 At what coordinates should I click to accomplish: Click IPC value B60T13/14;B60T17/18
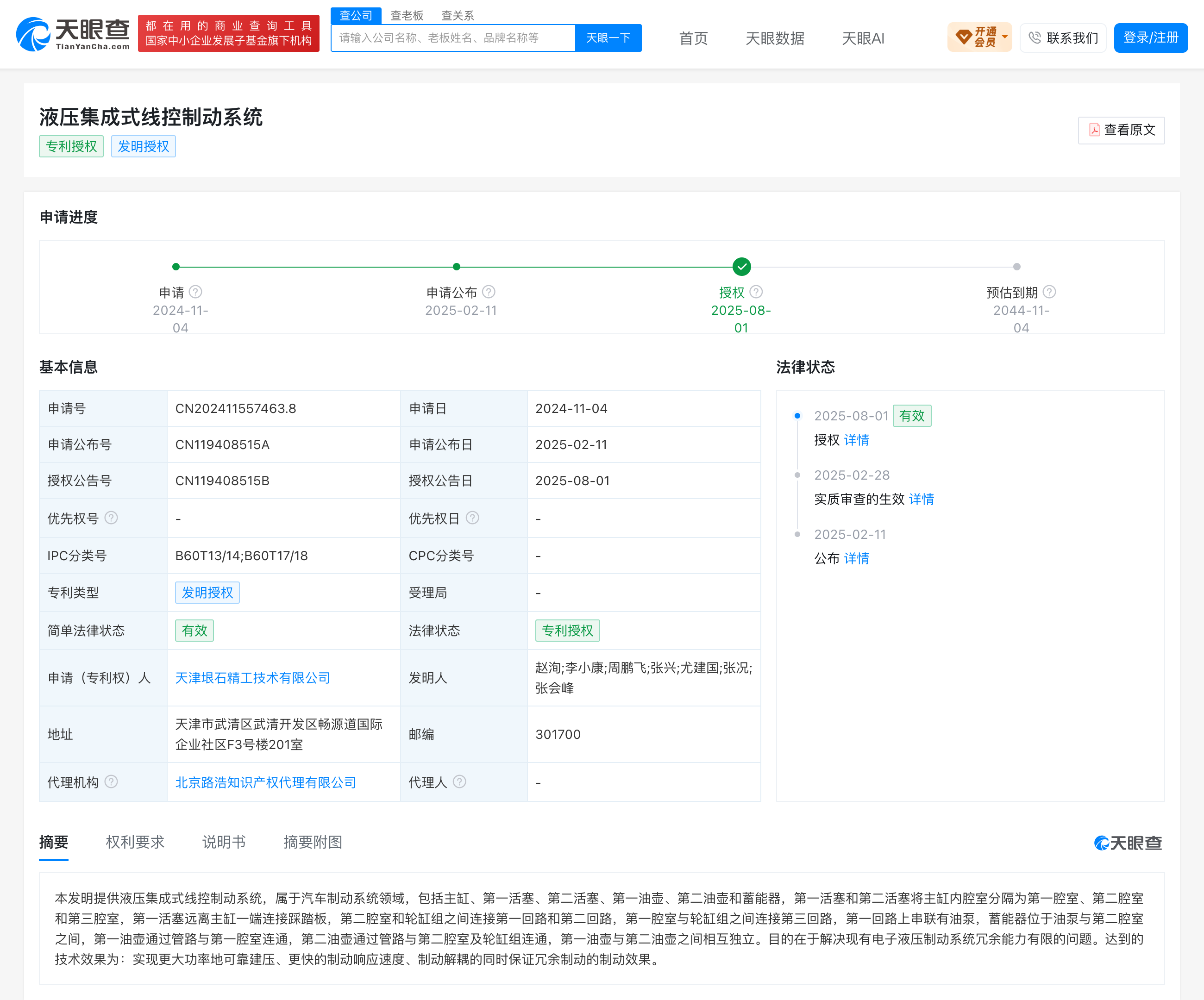[x=241, y=555]
